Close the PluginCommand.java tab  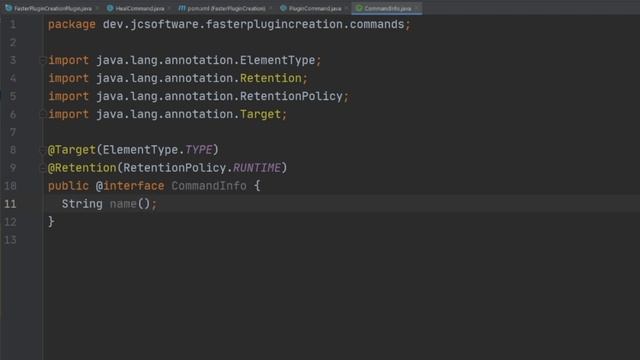coord(346,8)
